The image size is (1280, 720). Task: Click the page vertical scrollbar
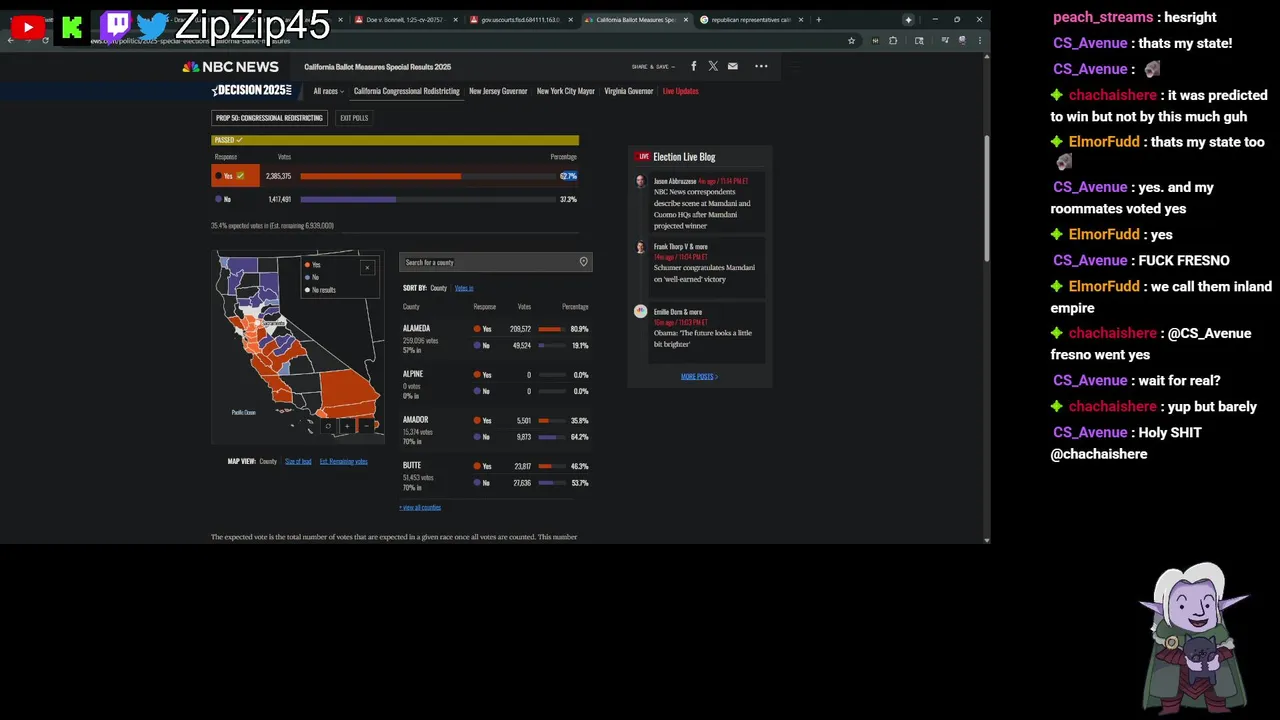pyautogui.click(x=987, y=200)
